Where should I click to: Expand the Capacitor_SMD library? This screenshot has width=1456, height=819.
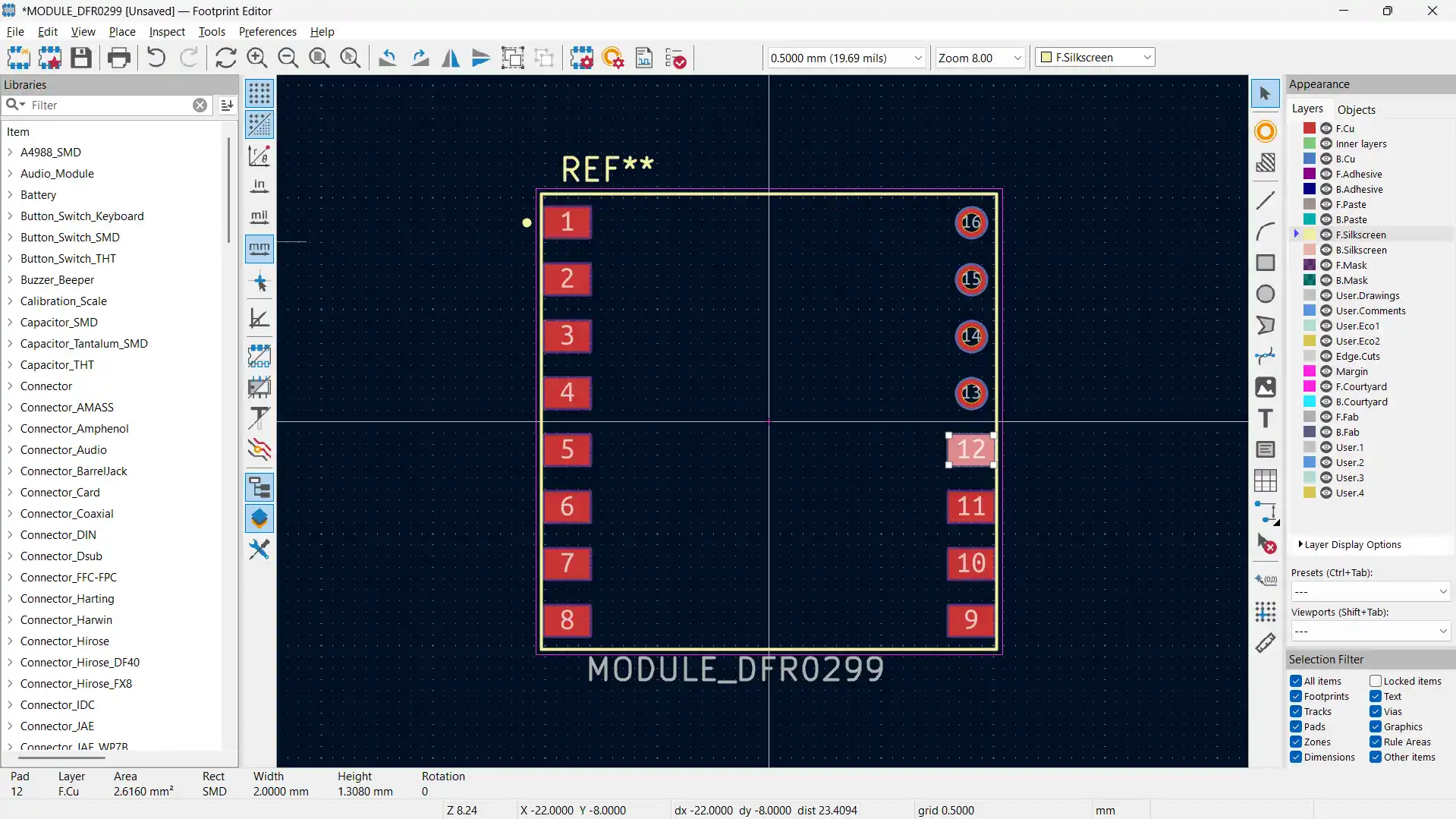tap(11, 323)
